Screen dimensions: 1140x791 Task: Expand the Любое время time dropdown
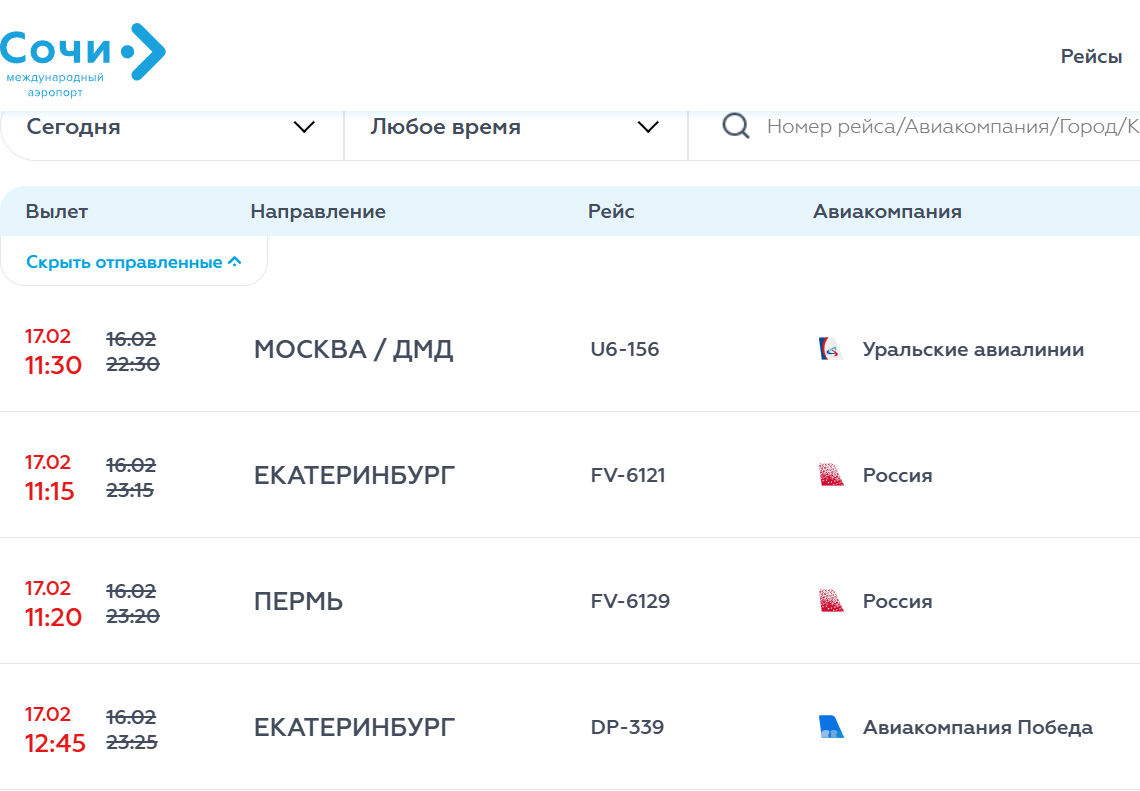515,127
